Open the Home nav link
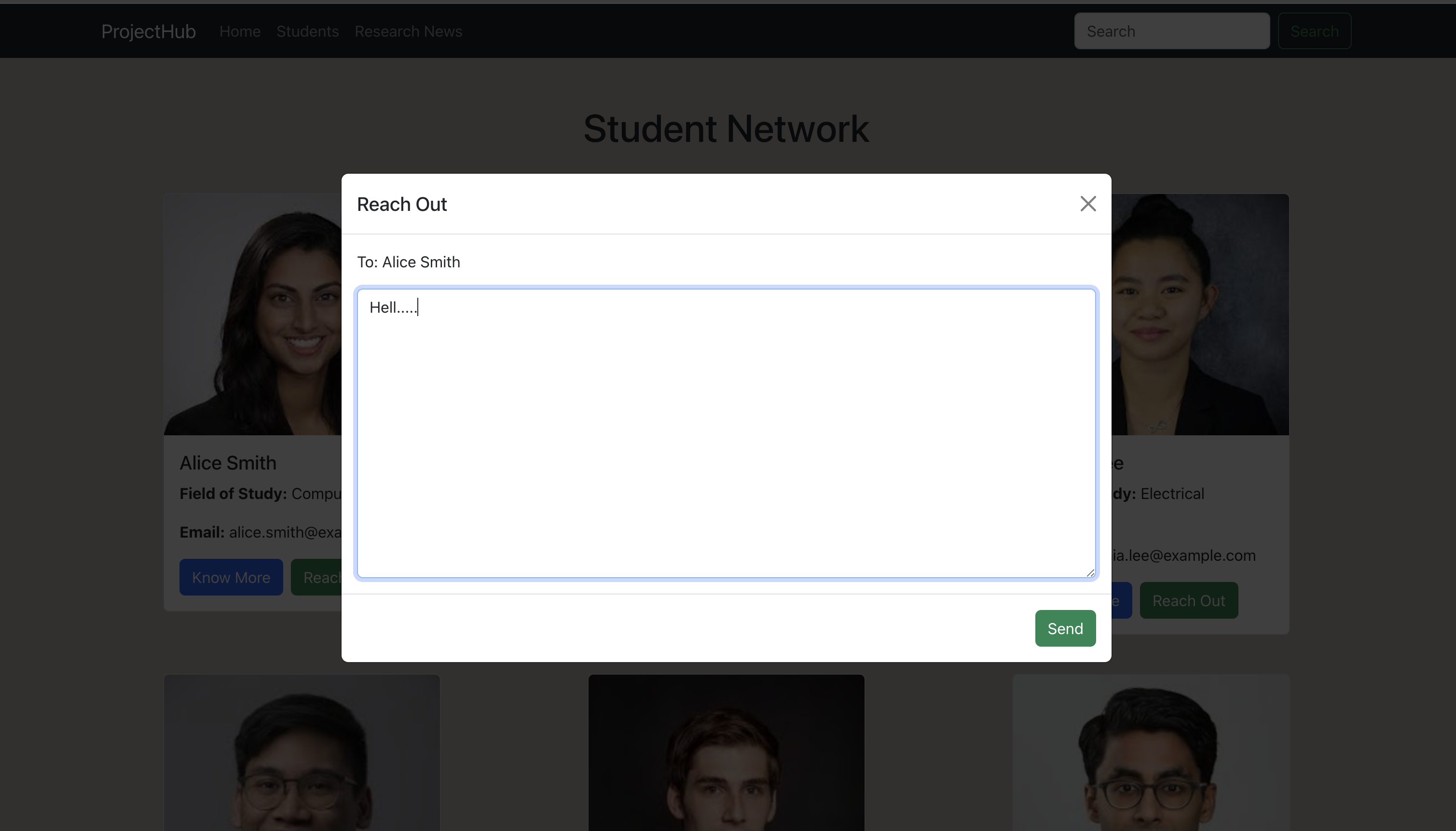Screen dimensions: 1456x831 pyautogui.click(x=240, y=31)
